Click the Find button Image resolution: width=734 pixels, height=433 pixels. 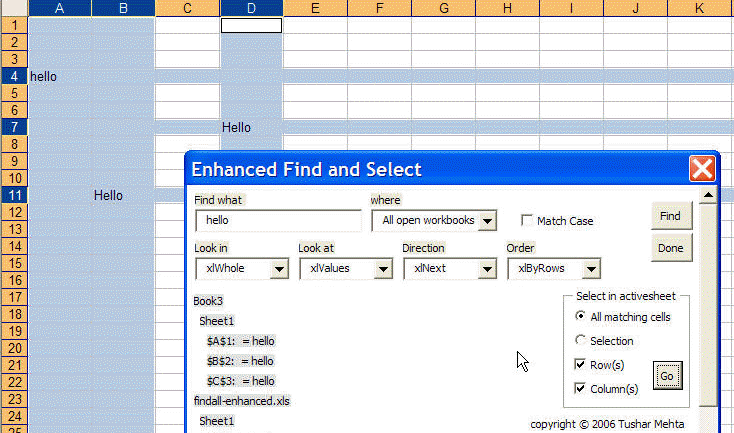pyautogui.click(x=670, y=216)
